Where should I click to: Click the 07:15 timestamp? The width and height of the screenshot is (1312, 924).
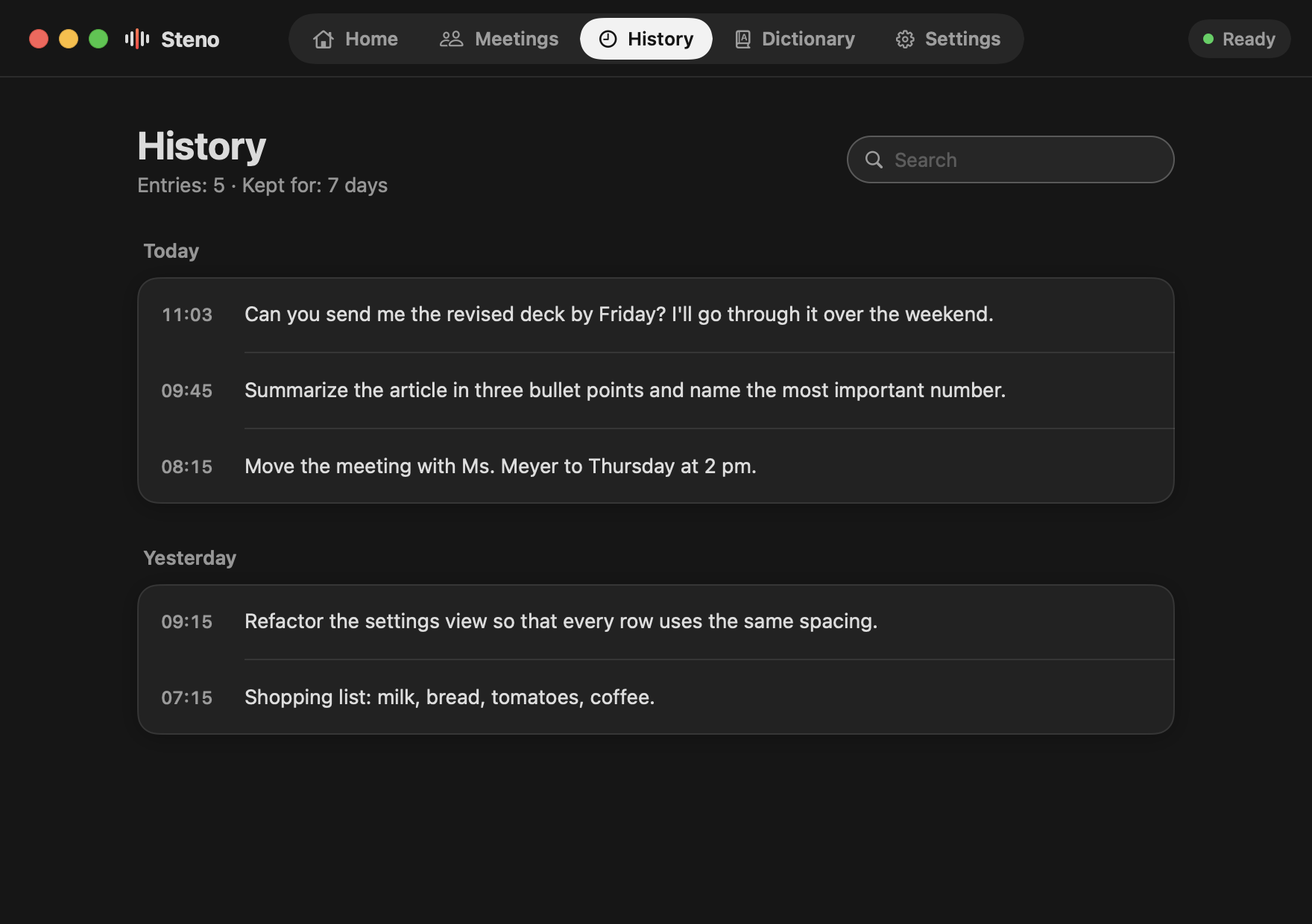(187, 697)
